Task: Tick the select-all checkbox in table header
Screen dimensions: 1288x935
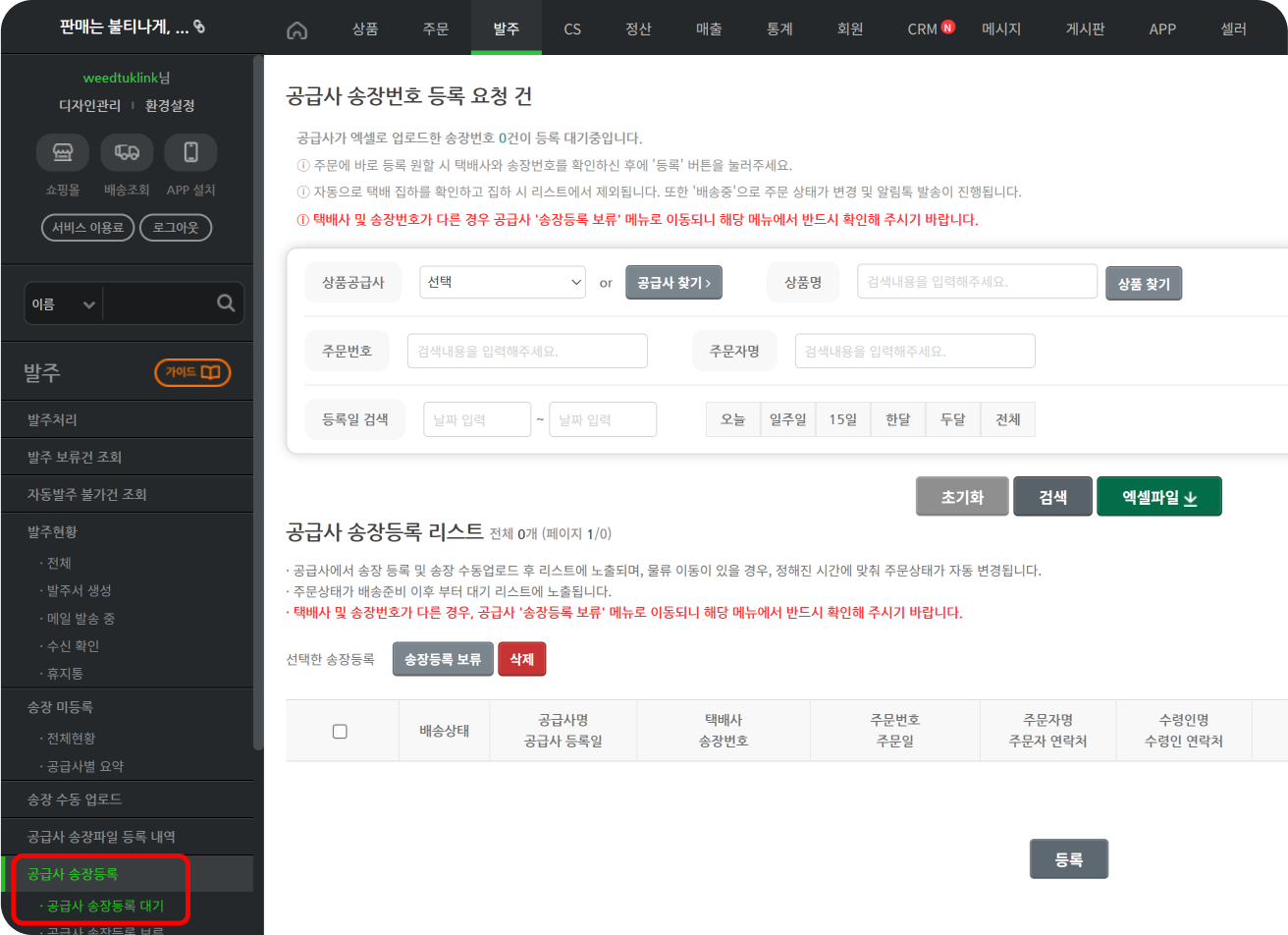Action: (x=340, y=732)
